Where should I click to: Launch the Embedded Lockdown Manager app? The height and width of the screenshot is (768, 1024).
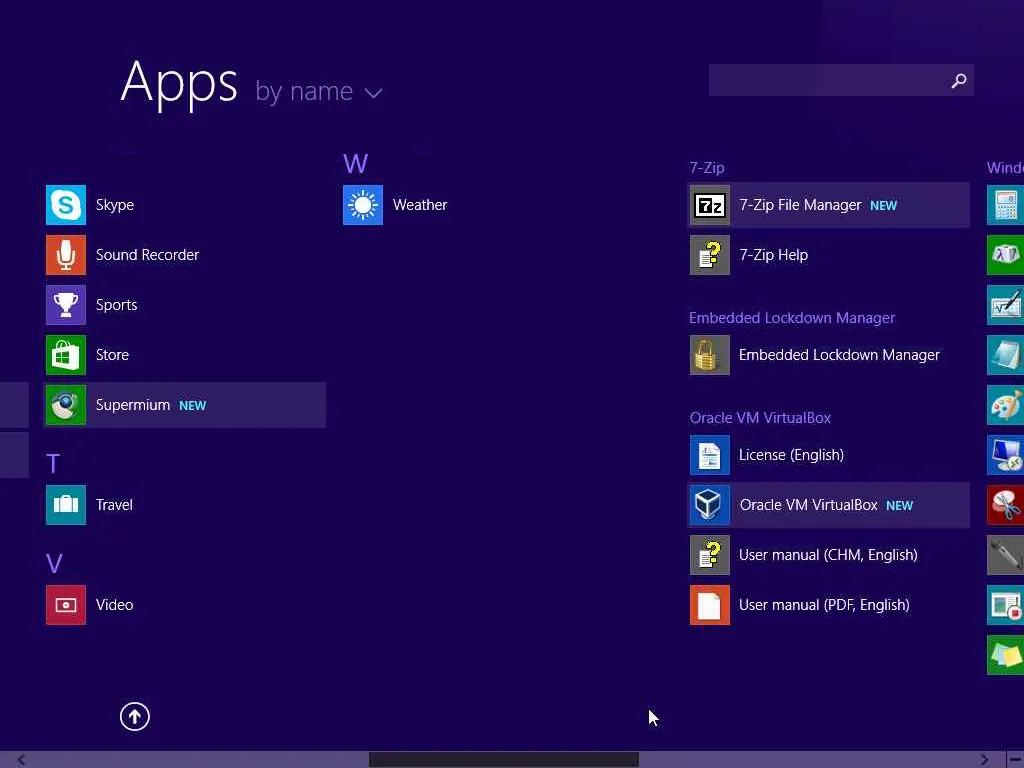coord(829,355)
